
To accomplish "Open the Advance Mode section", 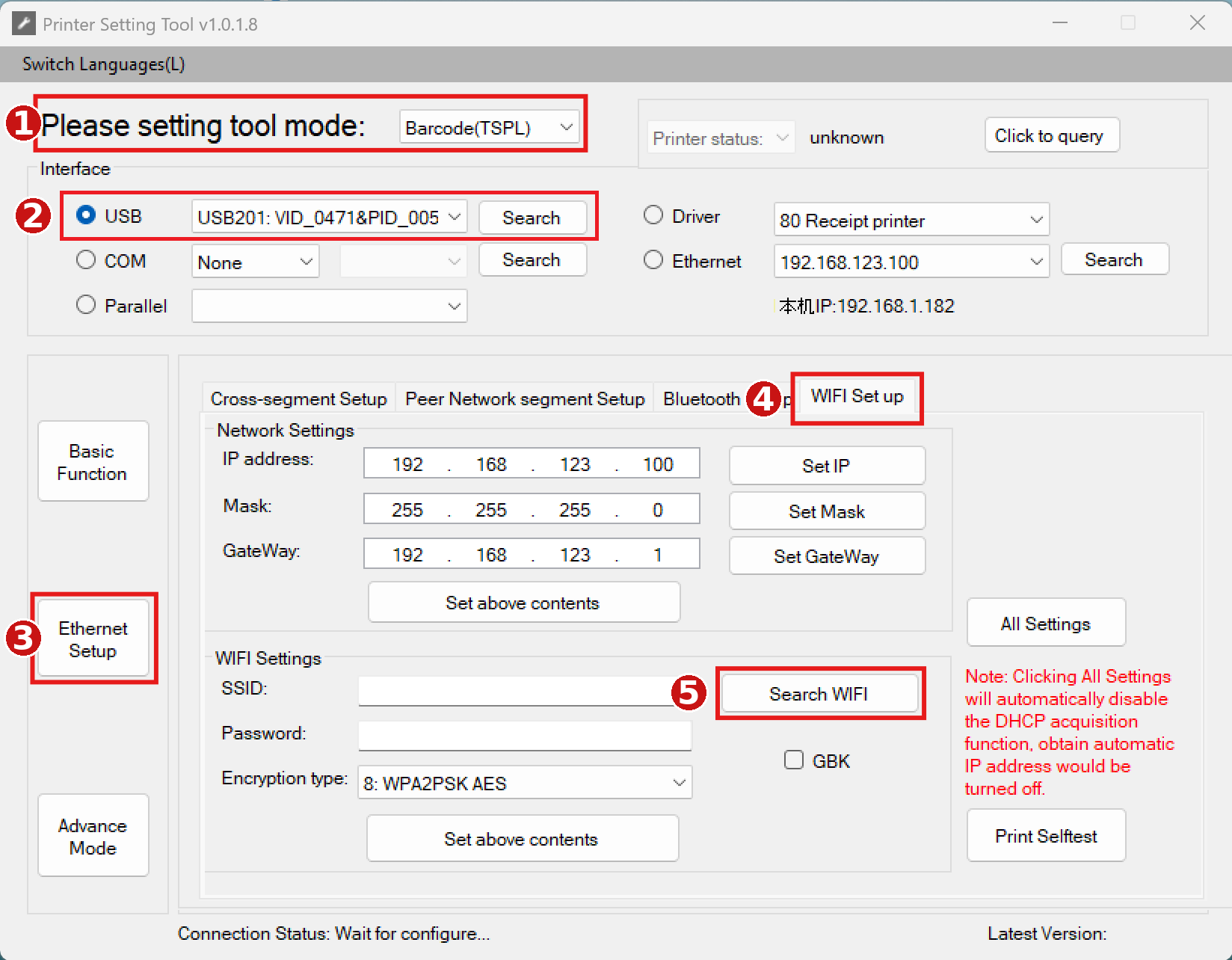I will point(93,837).
